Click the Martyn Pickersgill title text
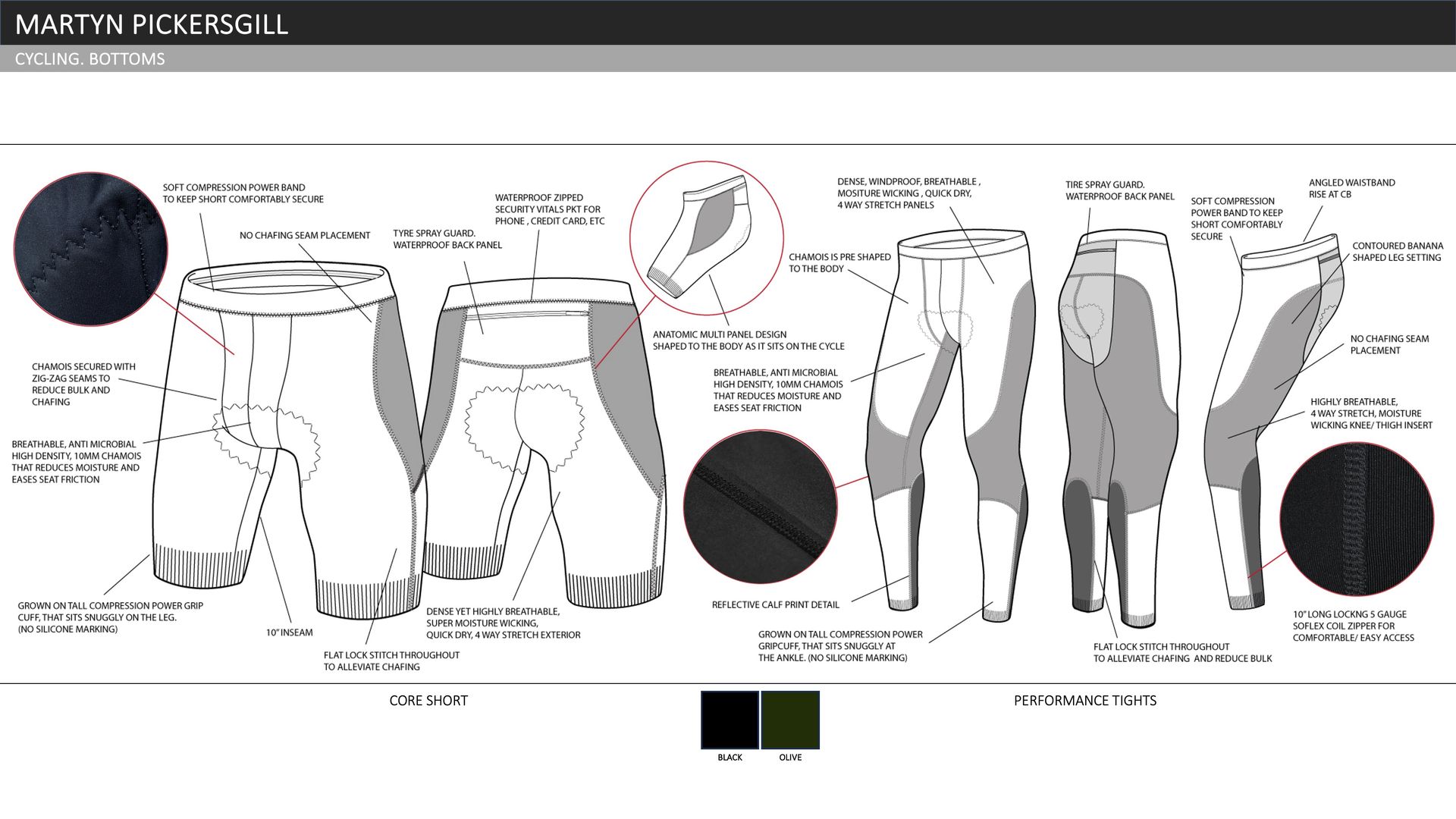The height and width of the screenshot is (819, 1456). [152, 24]
